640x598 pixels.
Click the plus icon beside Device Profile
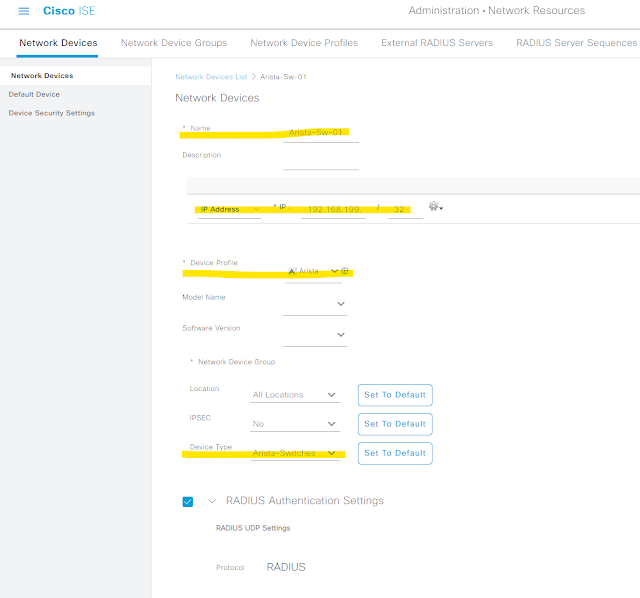click(345, 271)
